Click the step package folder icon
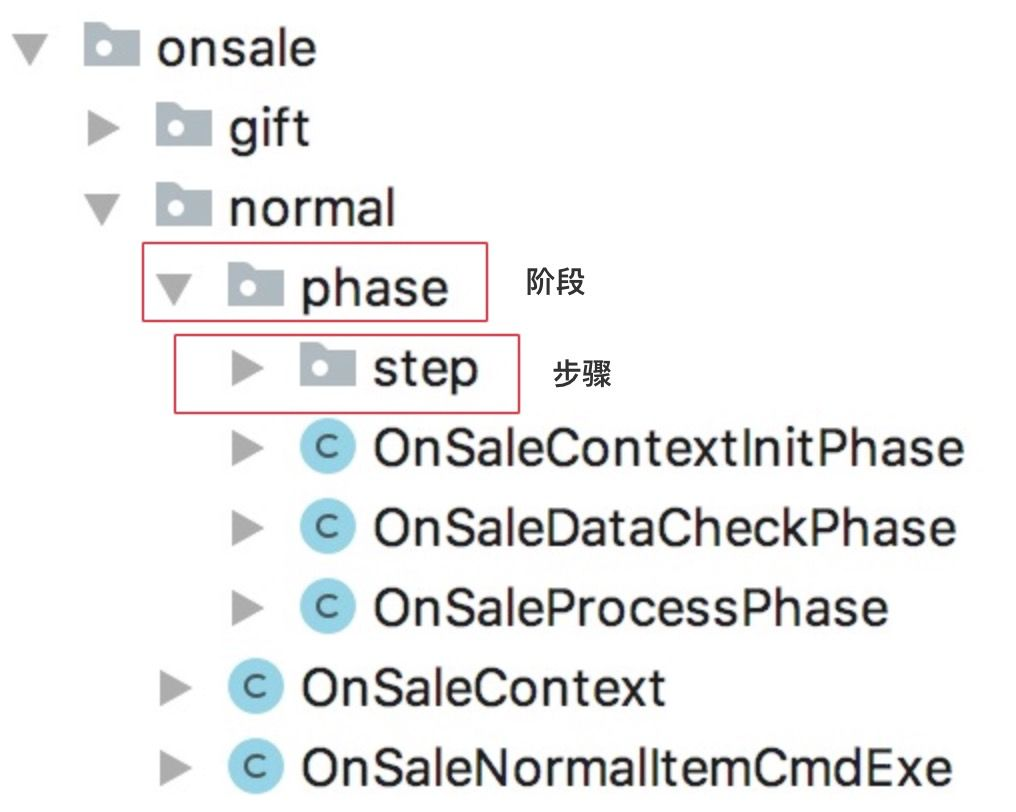The height and width of the screenshot is (812, 1016). click(327, 364)
